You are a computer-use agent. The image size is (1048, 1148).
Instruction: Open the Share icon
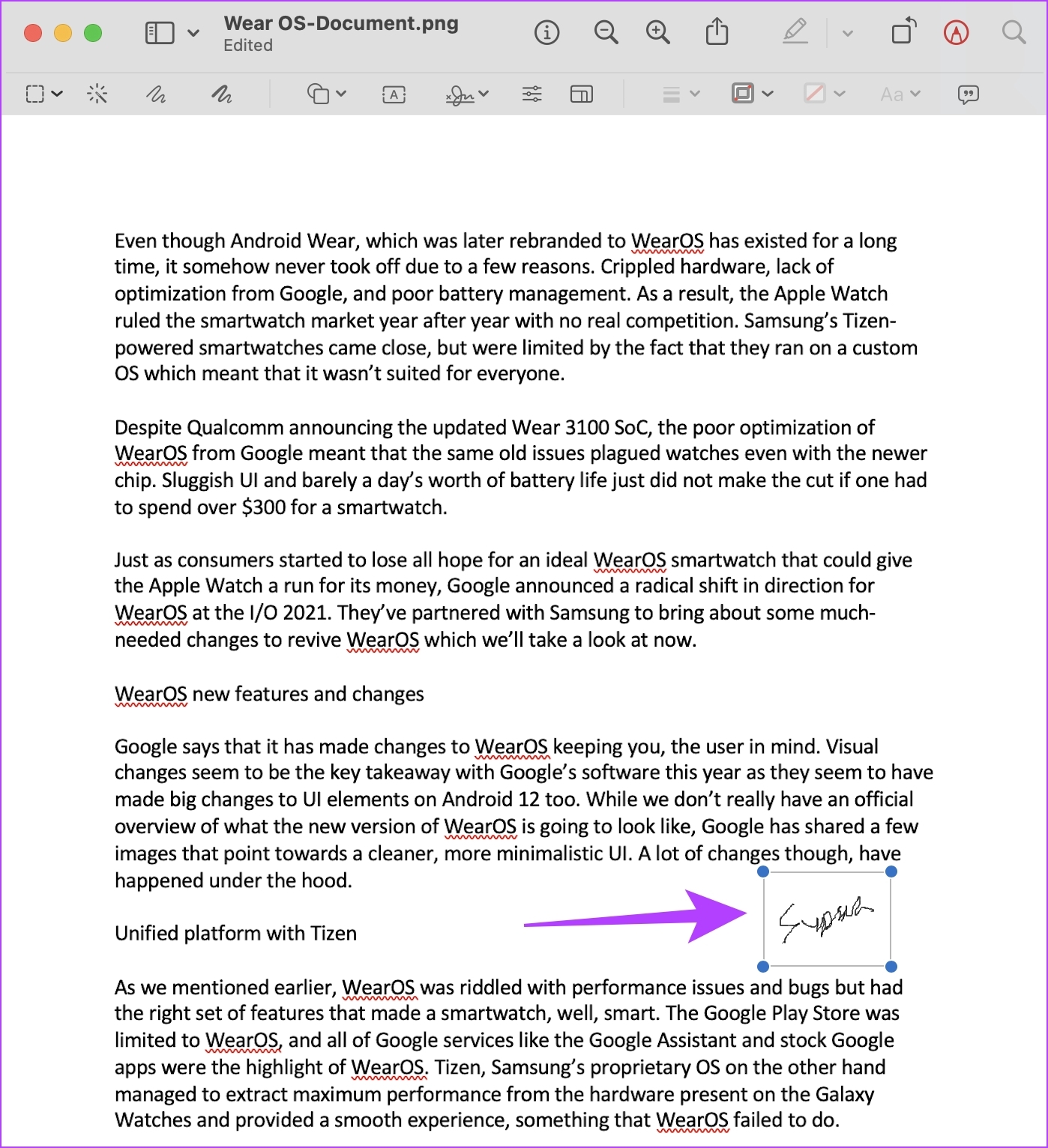click(x=717, y=32)
